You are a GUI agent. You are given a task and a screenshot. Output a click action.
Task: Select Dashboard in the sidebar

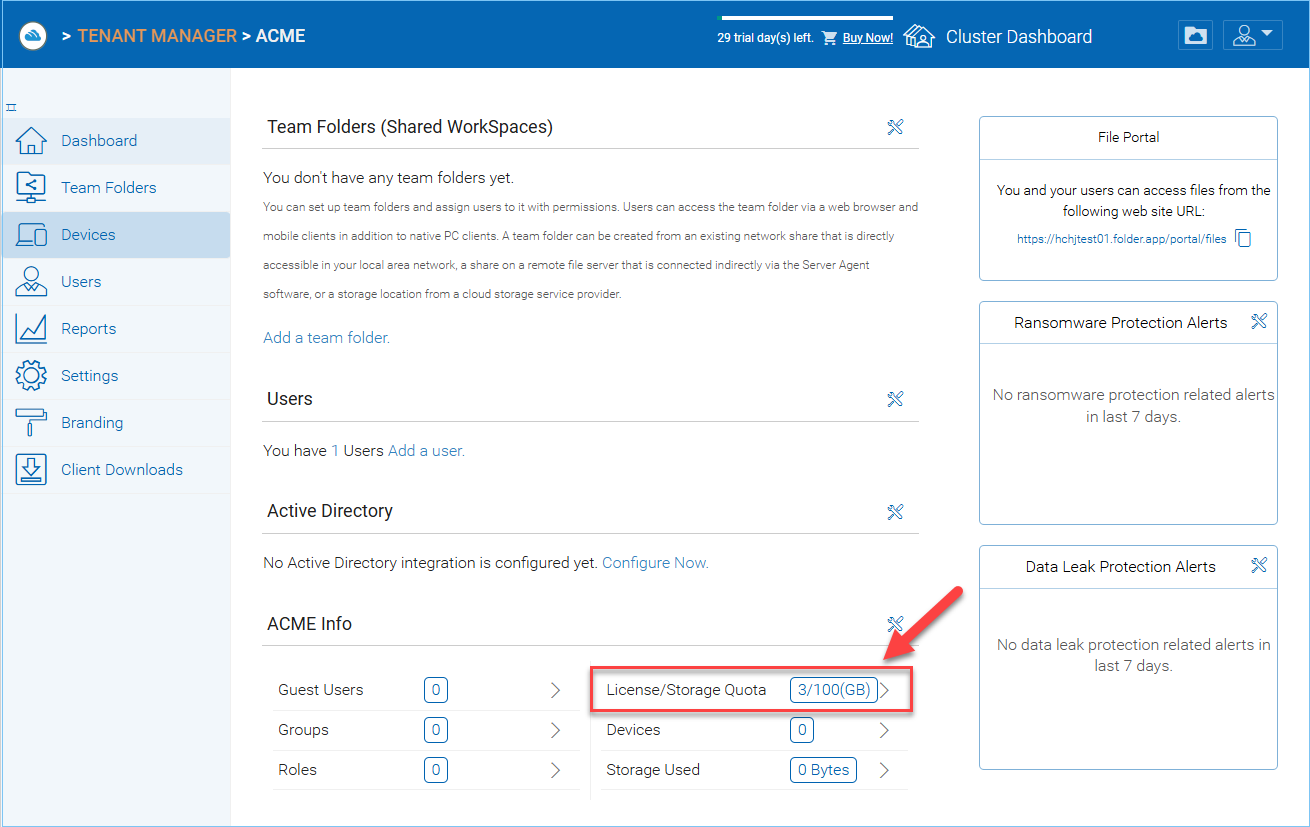pyautogui.click(x=116, y=141)
